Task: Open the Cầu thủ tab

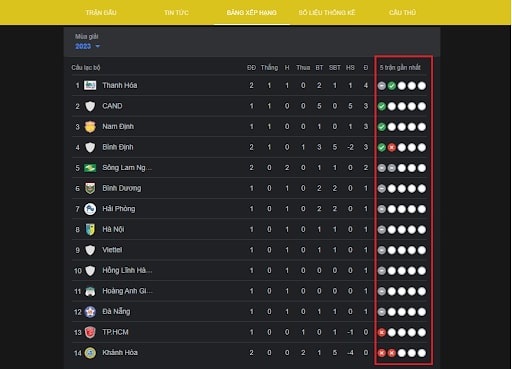Action: pos(402,13)
